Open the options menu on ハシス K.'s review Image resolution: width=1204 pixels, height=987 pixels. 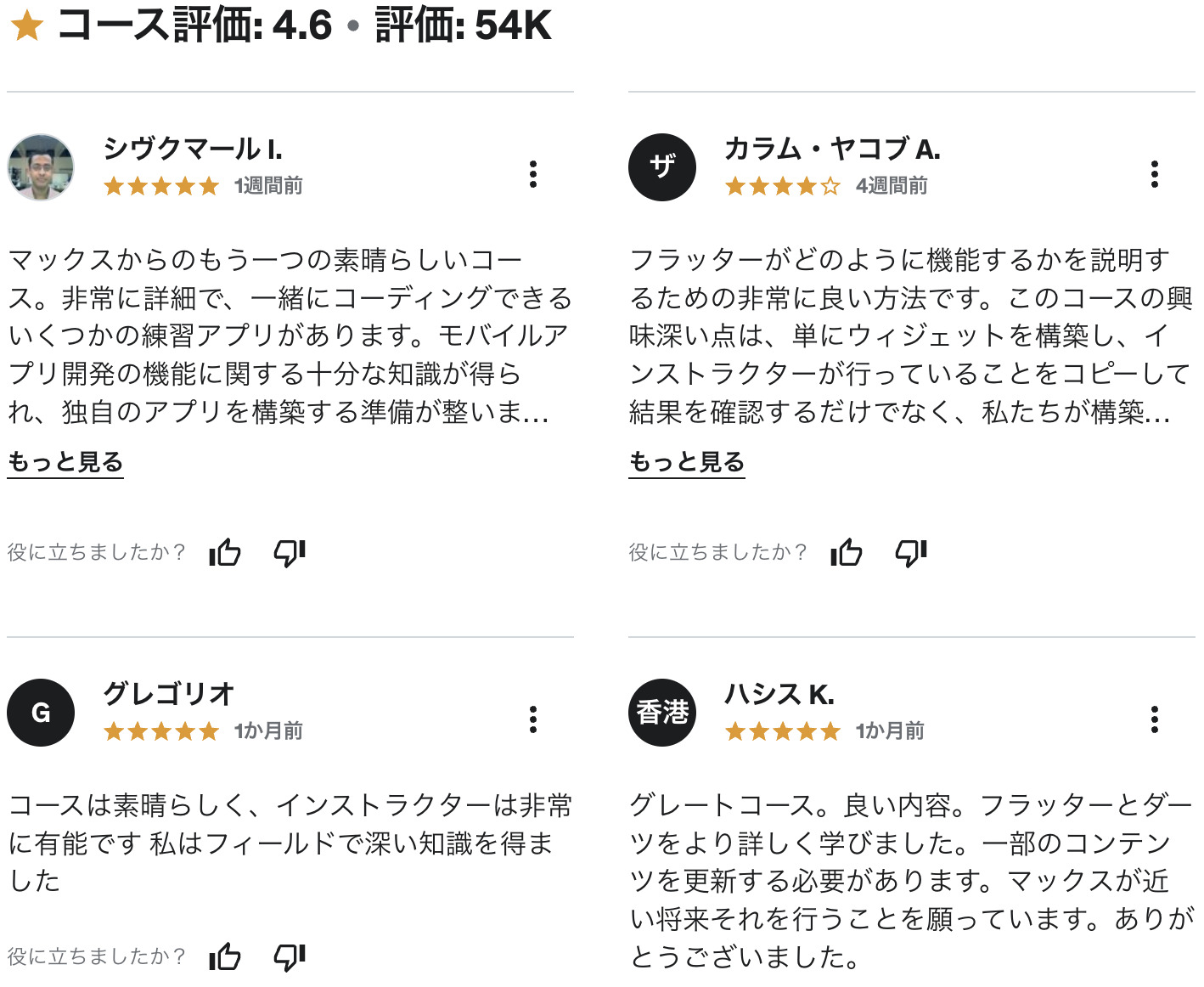(x=1155, y=719)
